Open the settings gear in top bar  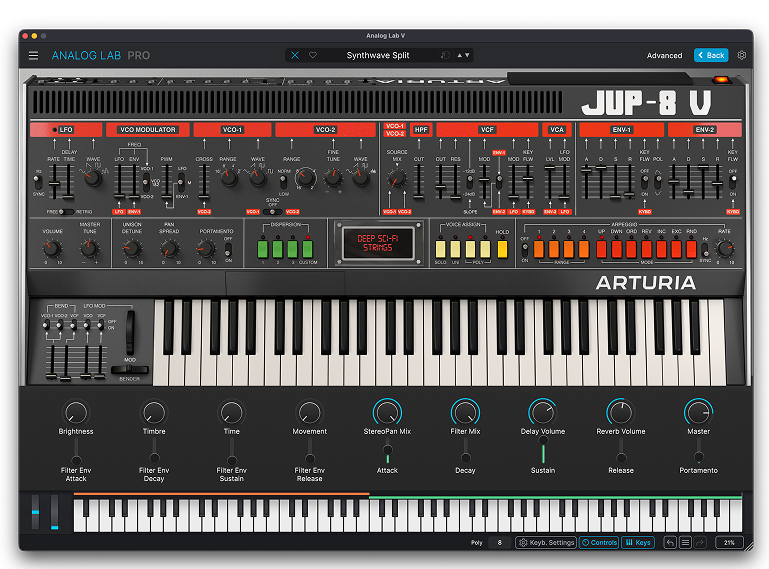742,55
